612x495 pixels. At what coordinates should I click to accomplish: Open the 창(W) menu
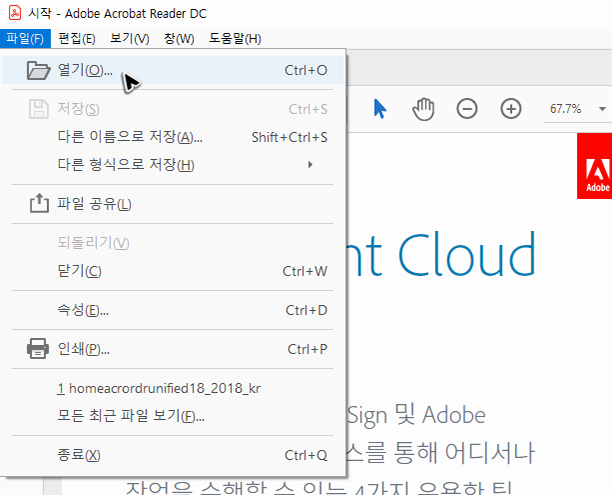tap(179, 38)
